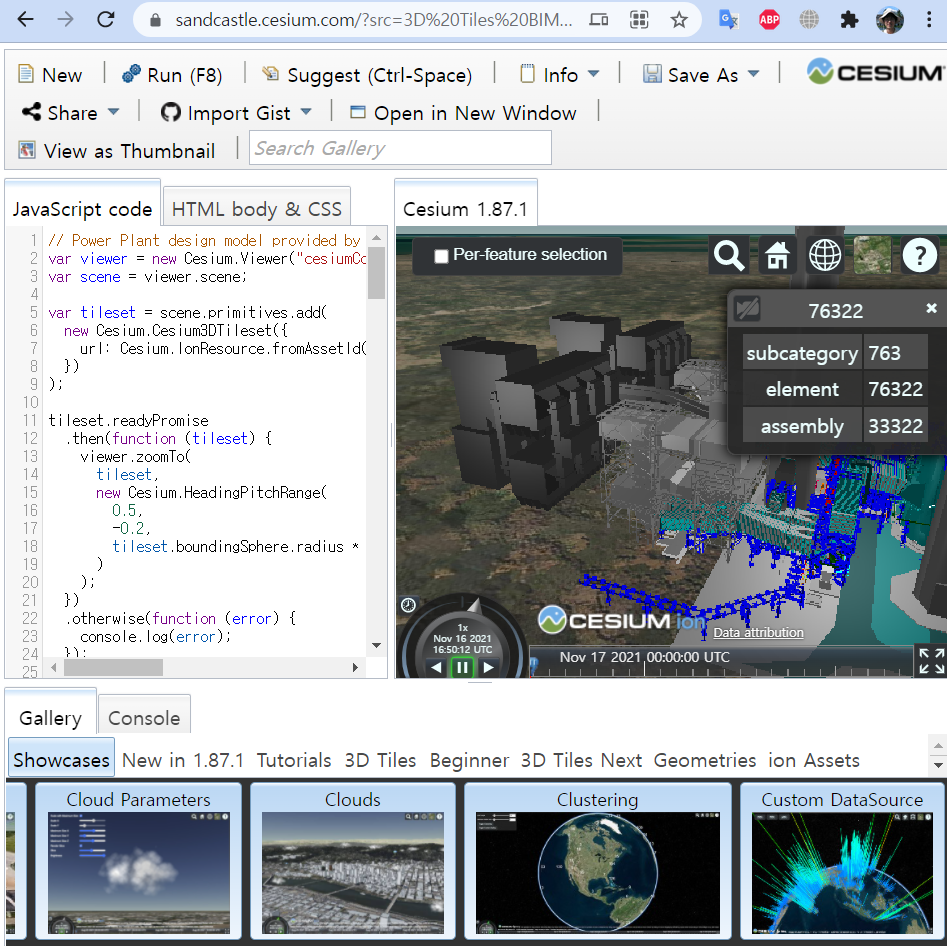This screenshot has width=947, height=946.
Task: Click the Cesium logo
Action: coord(875,72)
